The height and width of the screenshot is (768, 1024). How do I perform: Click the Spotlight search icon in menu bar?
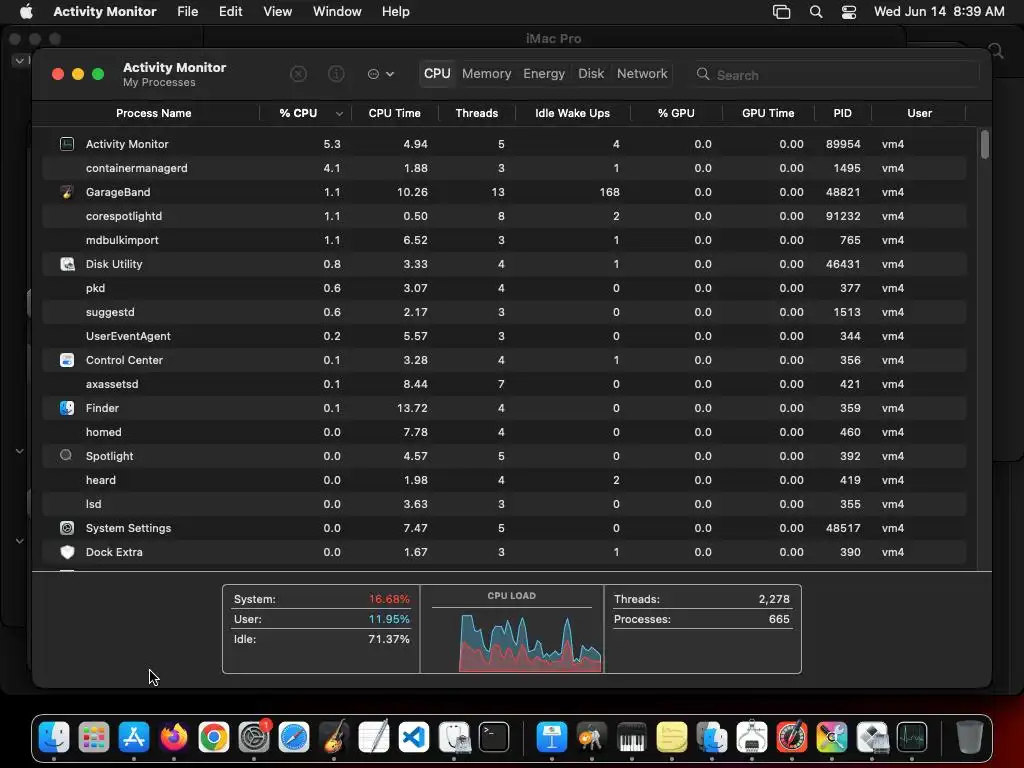pyautogui.click(x=816, y=12)
